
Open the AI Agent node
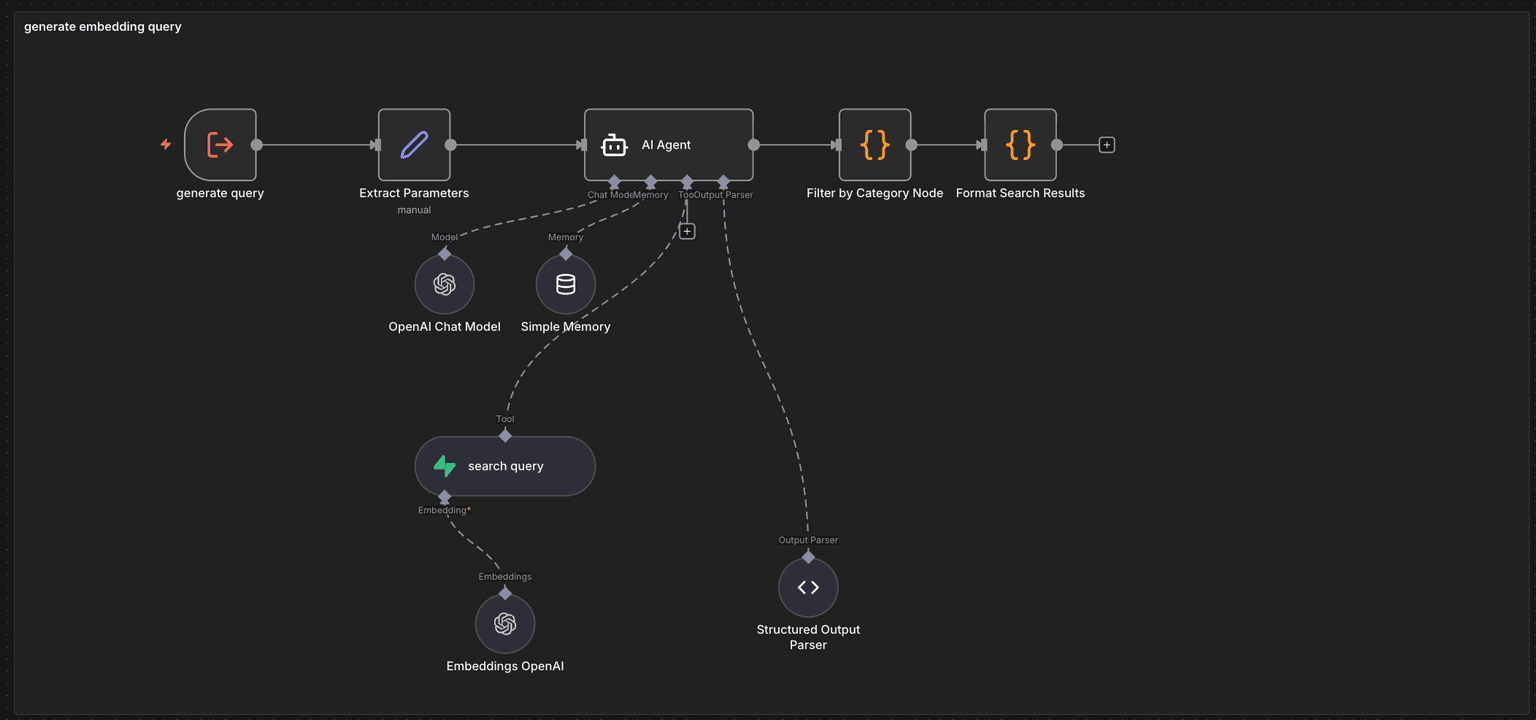(x=667, y=145)
